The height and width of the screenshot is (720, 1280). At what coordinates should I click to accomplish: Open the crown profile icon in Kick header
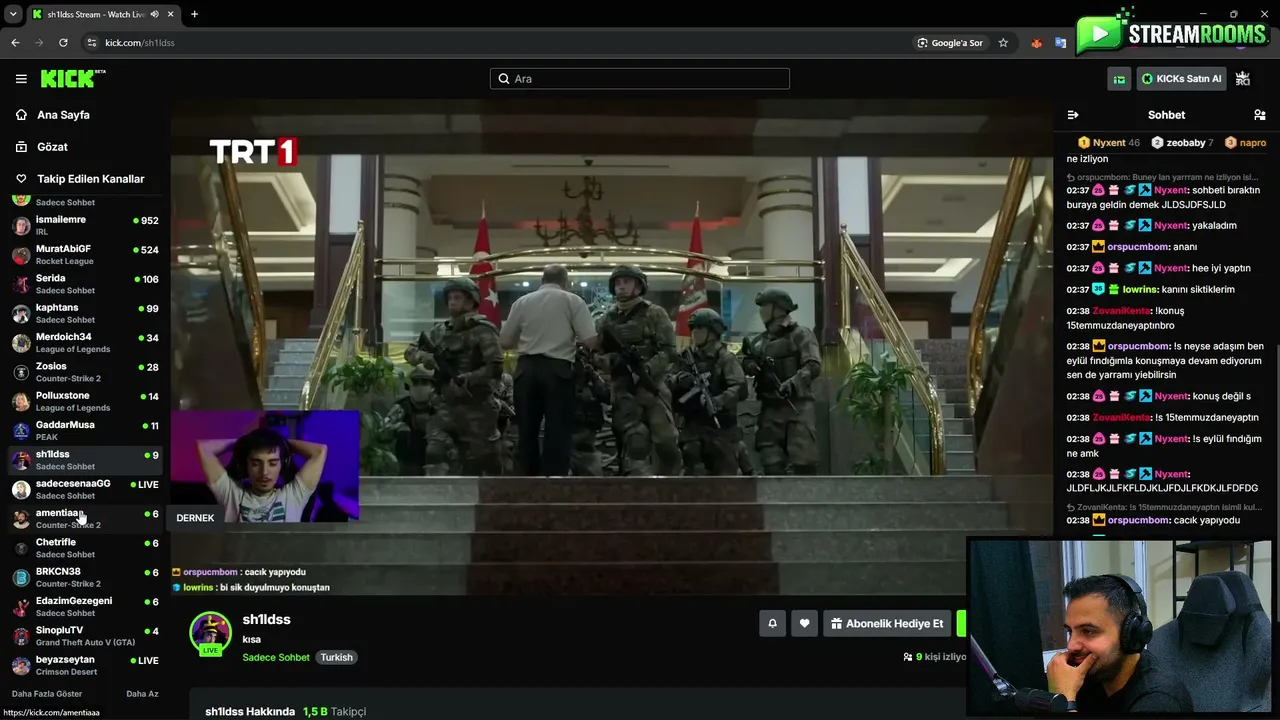tap(1243, 79)
